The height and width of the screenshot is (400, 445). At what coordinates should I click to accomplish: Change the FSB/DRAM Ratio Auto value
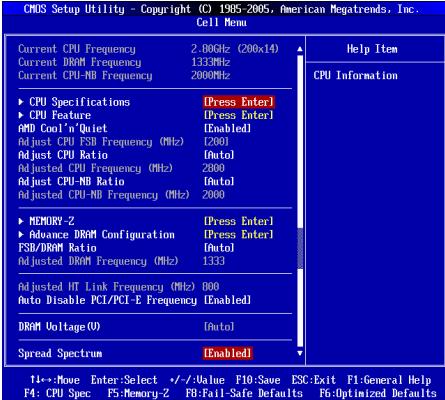219,248
